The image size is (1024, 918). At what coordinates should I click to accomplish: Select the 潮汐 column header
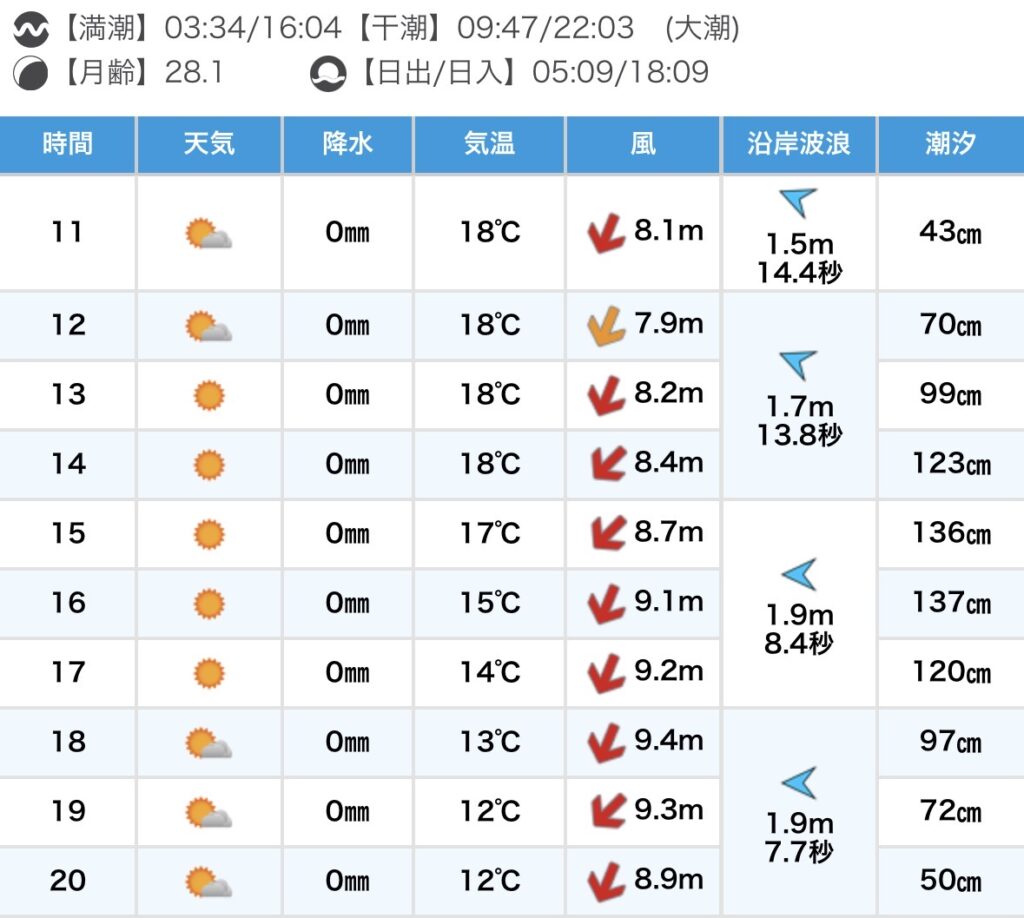point(950,144)
